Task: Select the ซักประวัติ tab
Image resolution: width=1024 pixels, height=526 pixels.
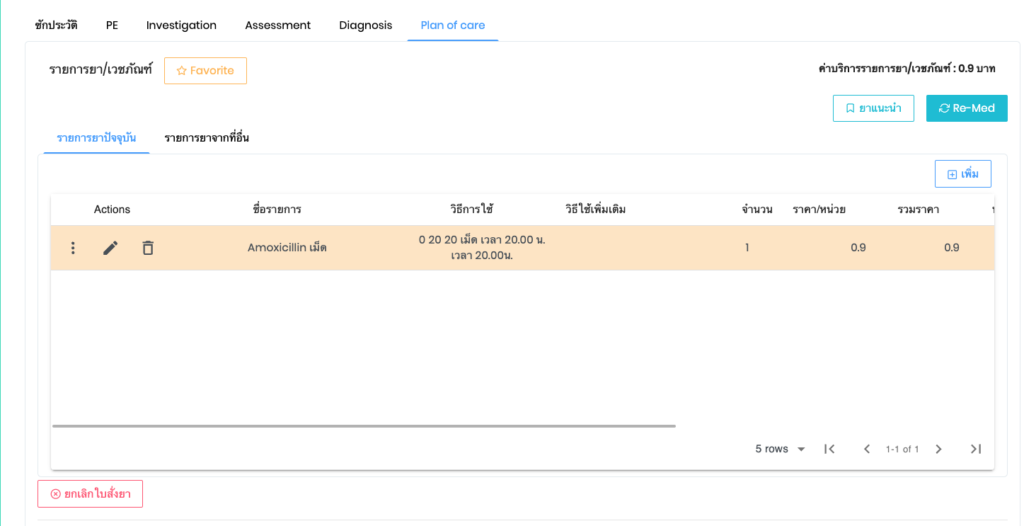Action: [x=56, y=25]
